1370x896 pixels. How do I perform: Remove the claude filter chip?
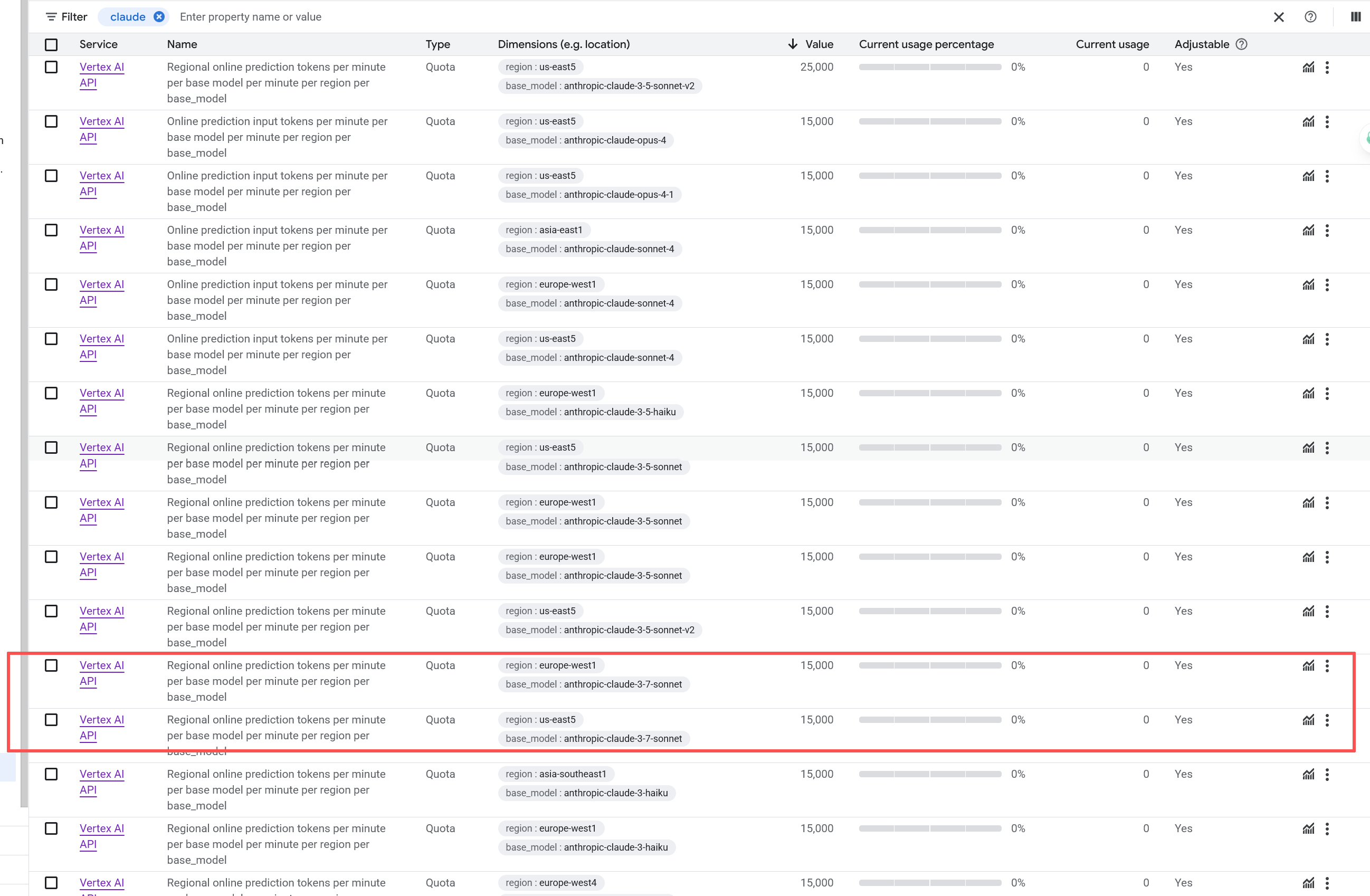coord(159,17)
